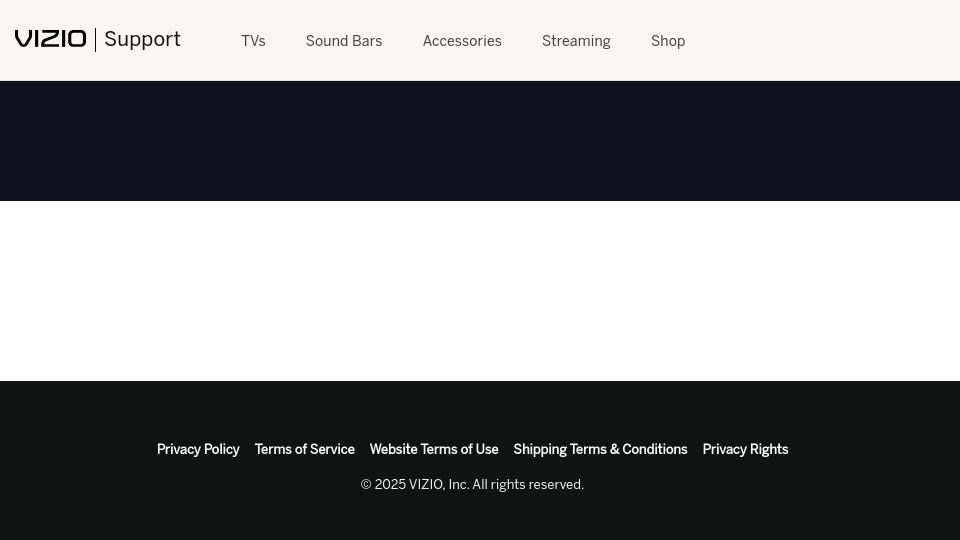Open the Privacy Policy link
Image resolution: width=960 pixels, height=540 pixels.
(x=198, y=449)
